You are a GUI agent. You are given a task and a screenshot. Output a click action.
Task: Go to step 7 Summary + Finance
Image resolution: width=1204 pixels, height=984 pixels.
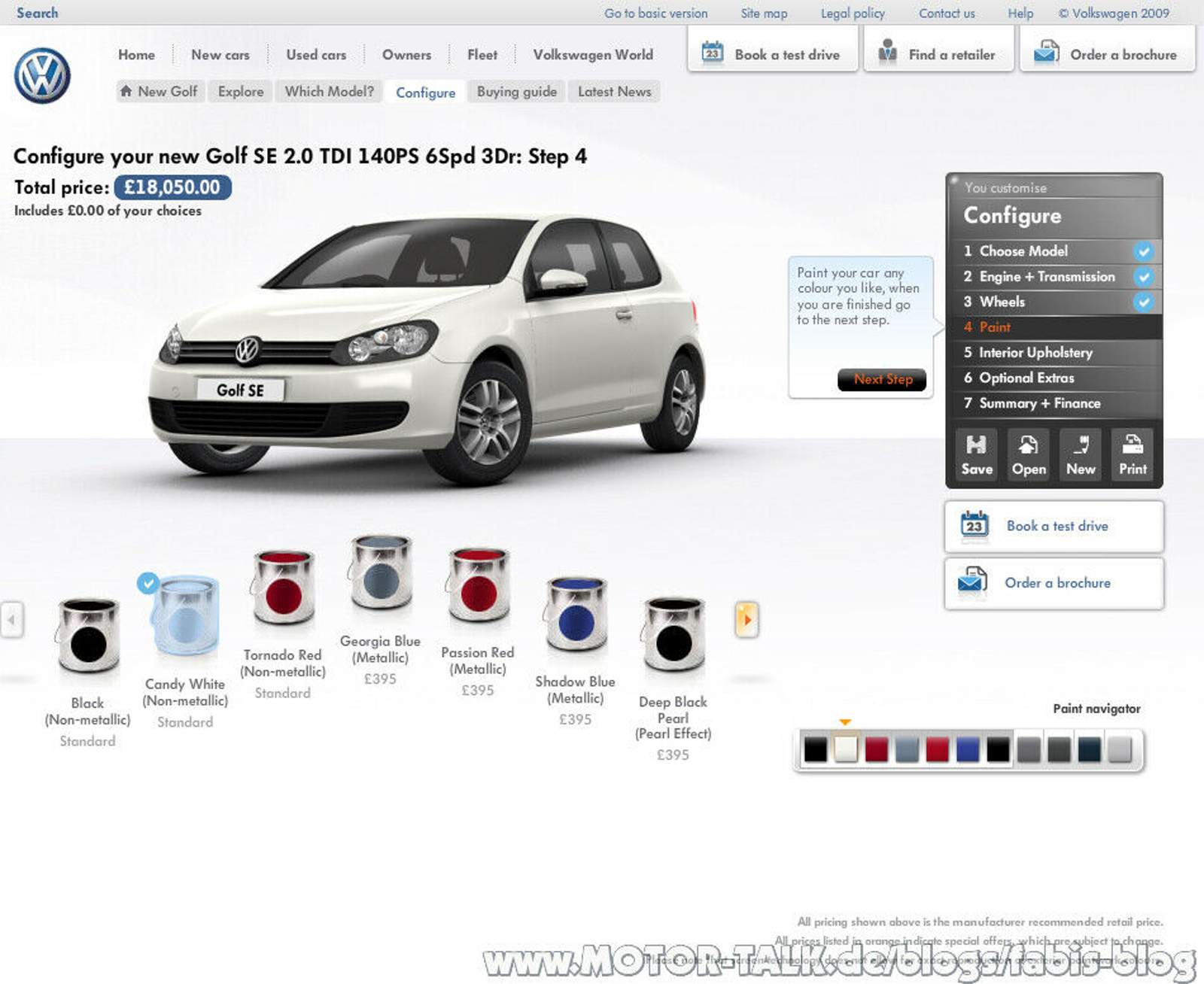[x=1053, y=403]
